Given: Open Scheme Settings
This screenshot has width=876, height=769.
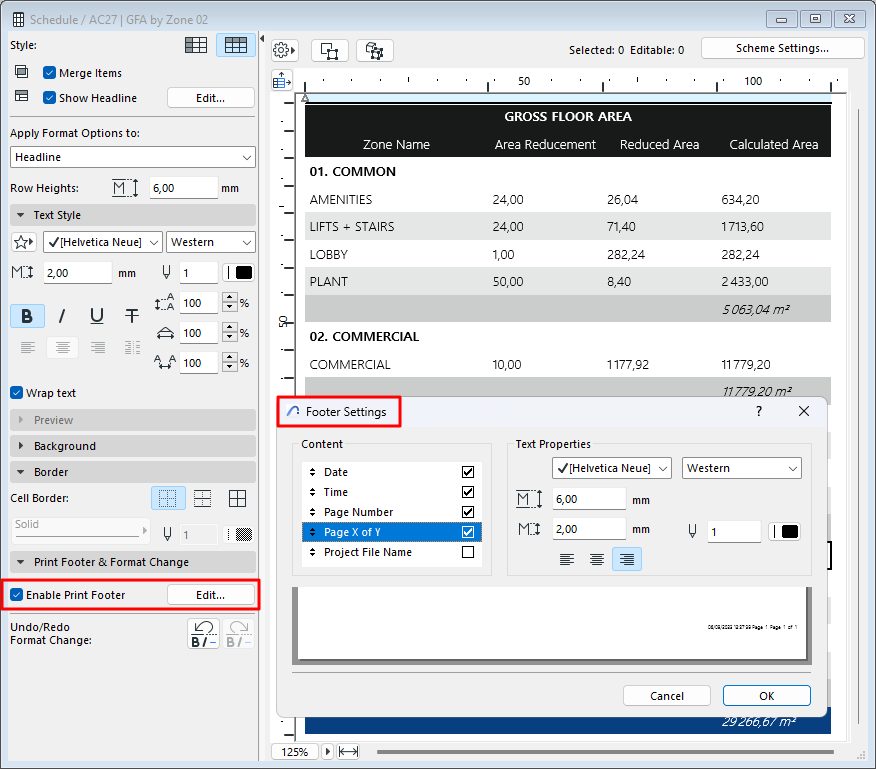Looking at the screenshot, I should tap(782, 48).
